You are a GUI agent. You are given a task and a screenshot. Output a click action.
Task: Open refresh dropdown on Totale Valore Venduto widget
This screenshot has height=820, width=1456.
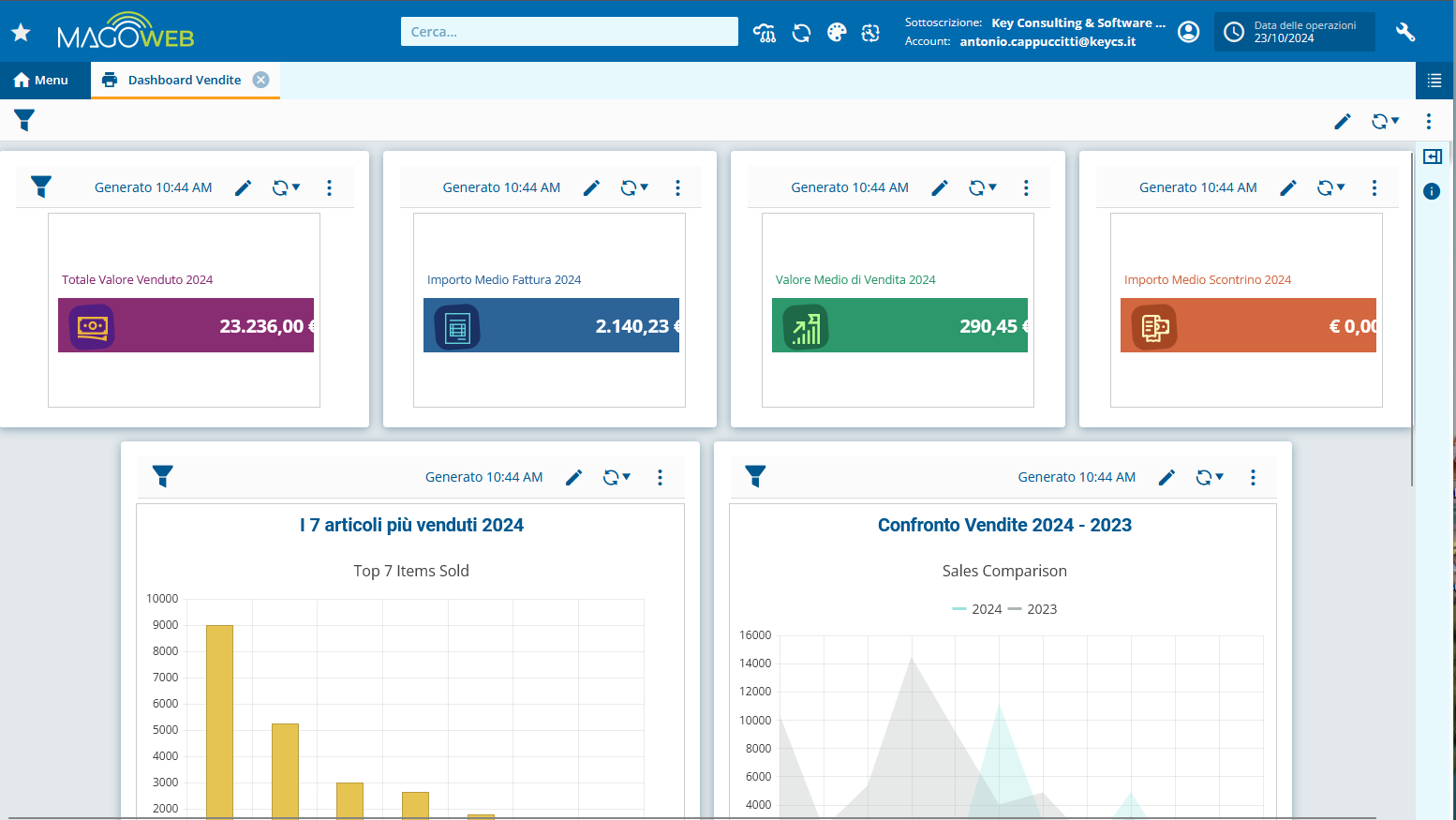point(286,188)
